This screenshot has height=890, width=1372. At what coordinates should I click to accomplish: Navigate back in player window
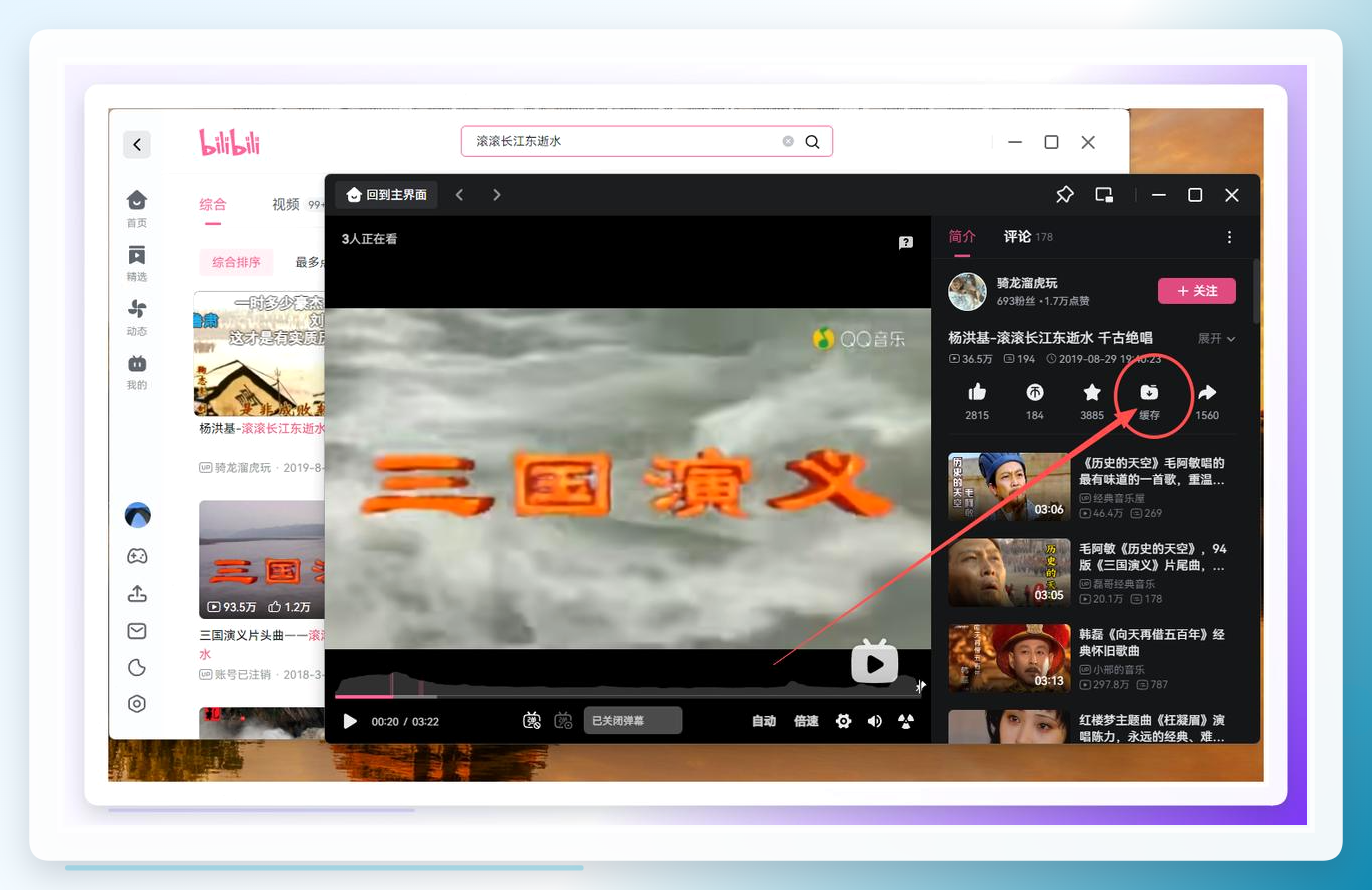(x=459, y=195)
